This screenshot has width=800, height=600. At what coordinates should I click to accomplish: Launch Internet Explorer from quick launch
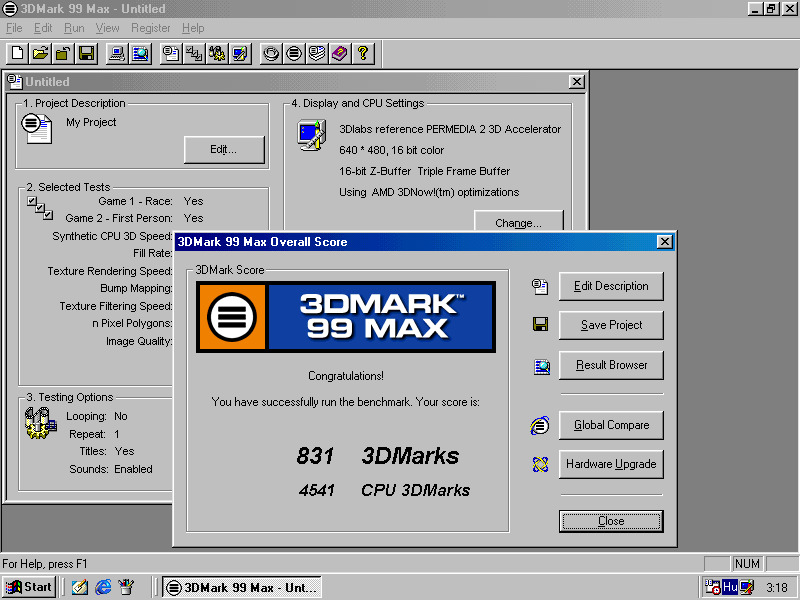point(103,587)
